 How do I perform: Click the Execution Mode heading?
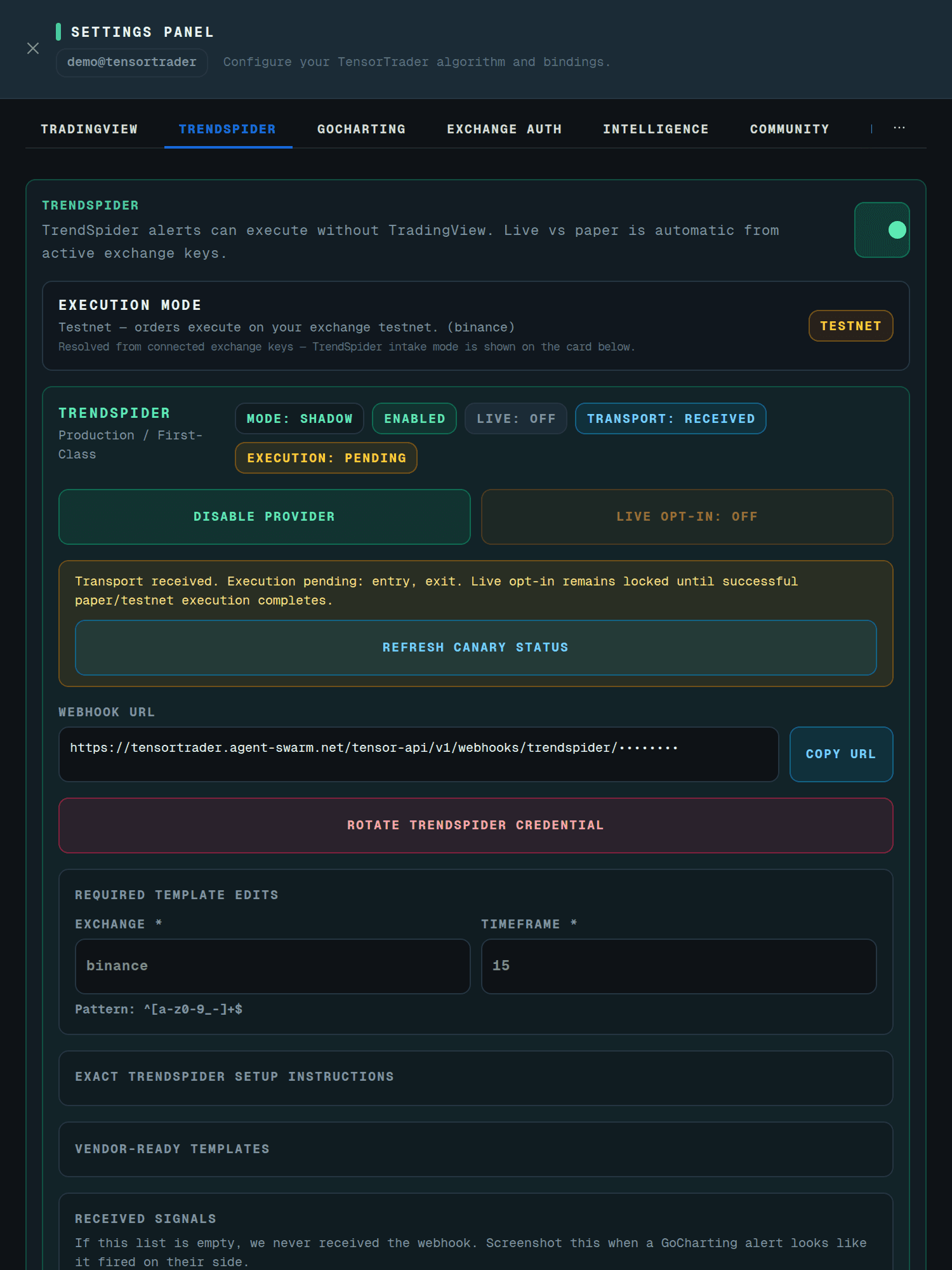click(x=130, y=305)
